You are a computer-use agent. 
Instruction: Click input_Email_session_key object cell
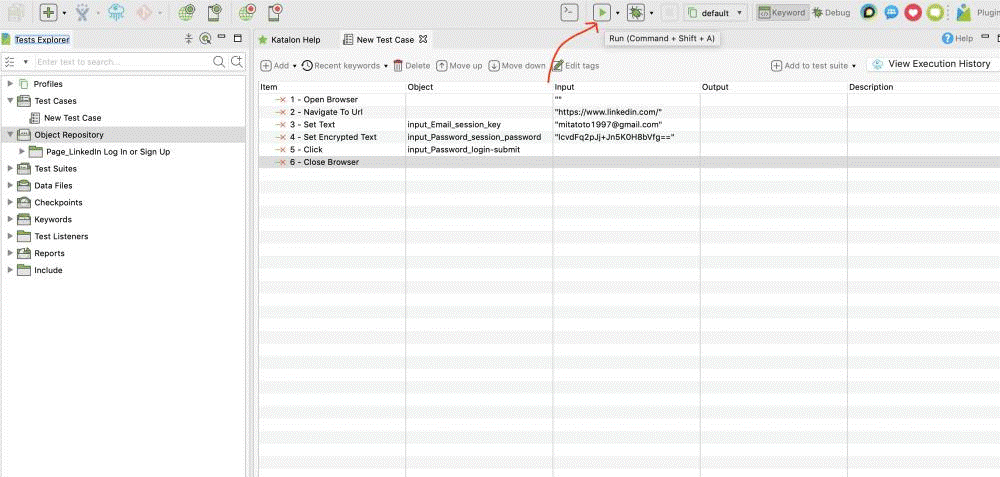(479, 124)
